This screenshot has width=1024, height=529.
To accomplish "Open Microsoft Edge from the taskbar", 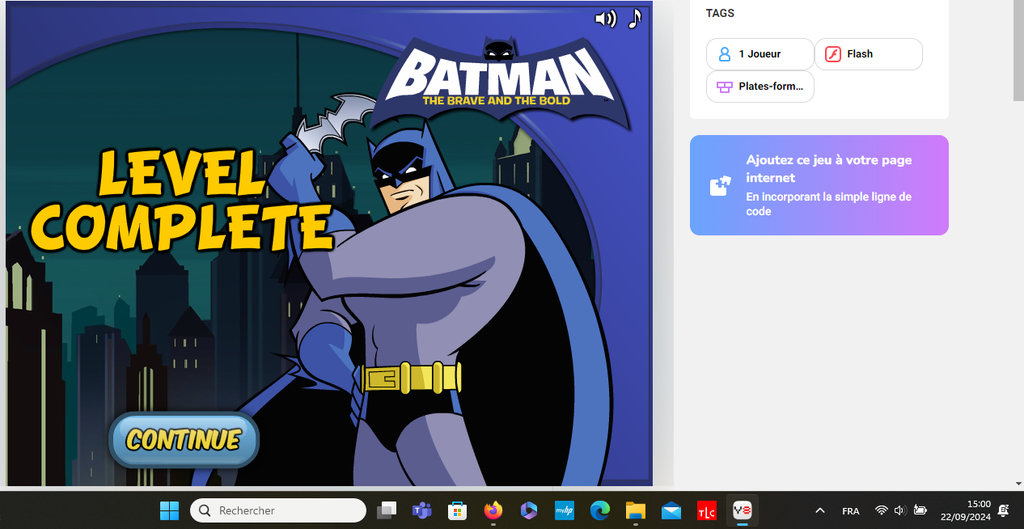I will pyautogui.click(x=600, y=510).
